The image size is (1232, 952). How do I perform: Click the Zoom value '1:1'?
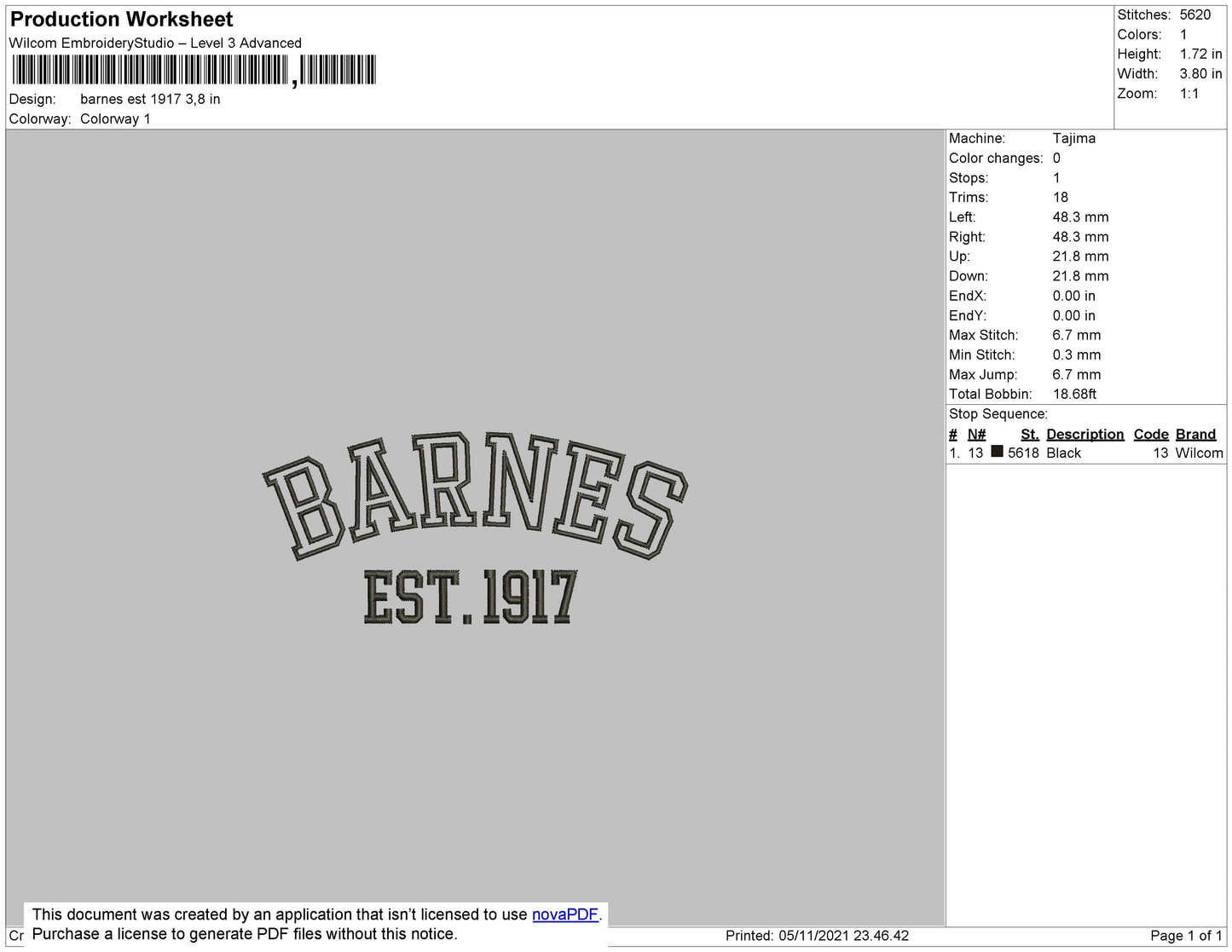coord(1189,94)
